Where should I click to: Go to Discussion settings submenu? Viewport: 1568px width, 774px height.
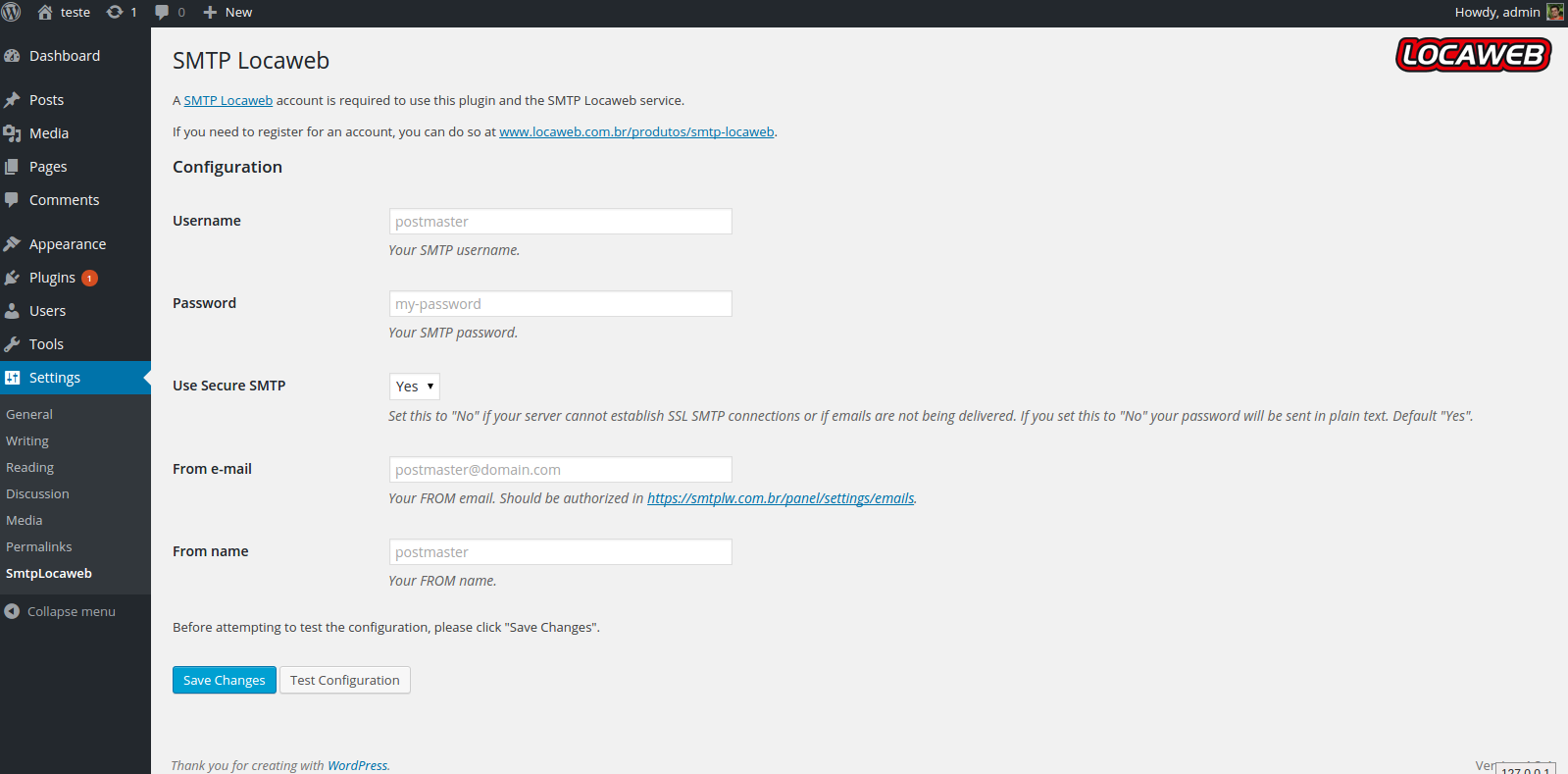coord(37,493)
